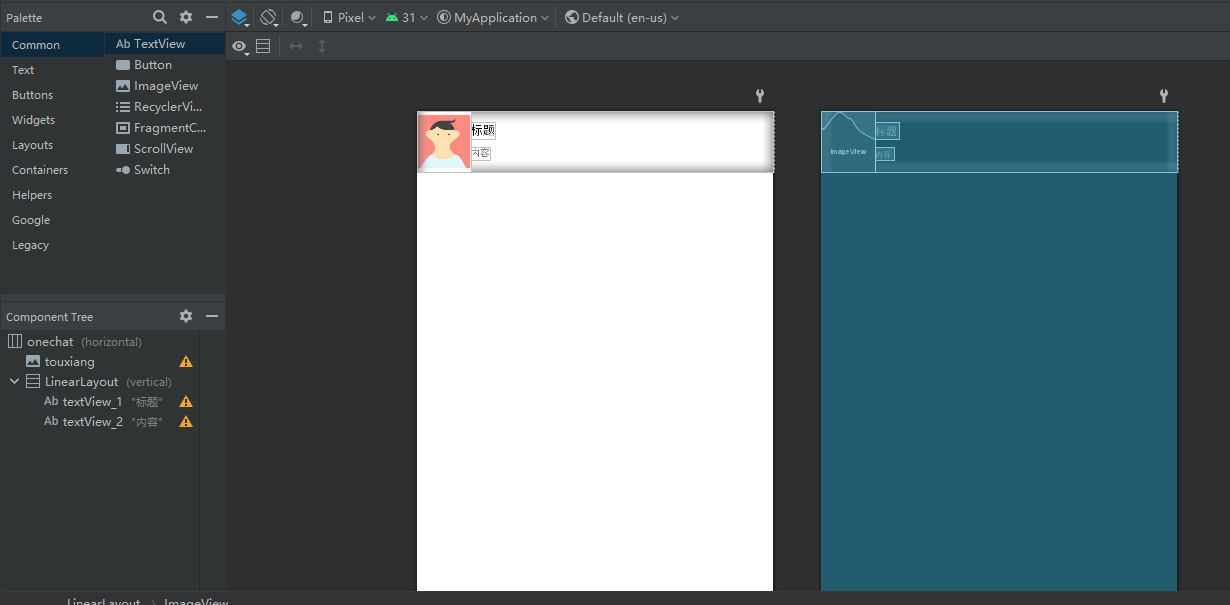Switch to the Layouts palette category

coord(34,144)
